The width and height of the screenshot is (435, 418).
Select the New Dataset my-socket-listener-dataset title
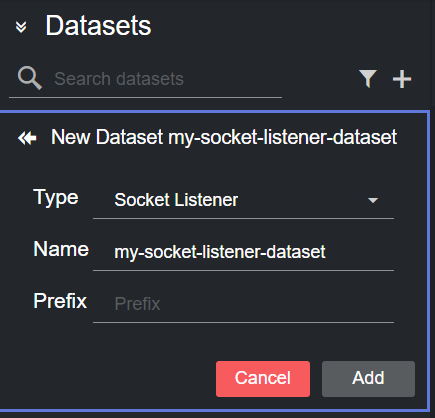(224, 138)
